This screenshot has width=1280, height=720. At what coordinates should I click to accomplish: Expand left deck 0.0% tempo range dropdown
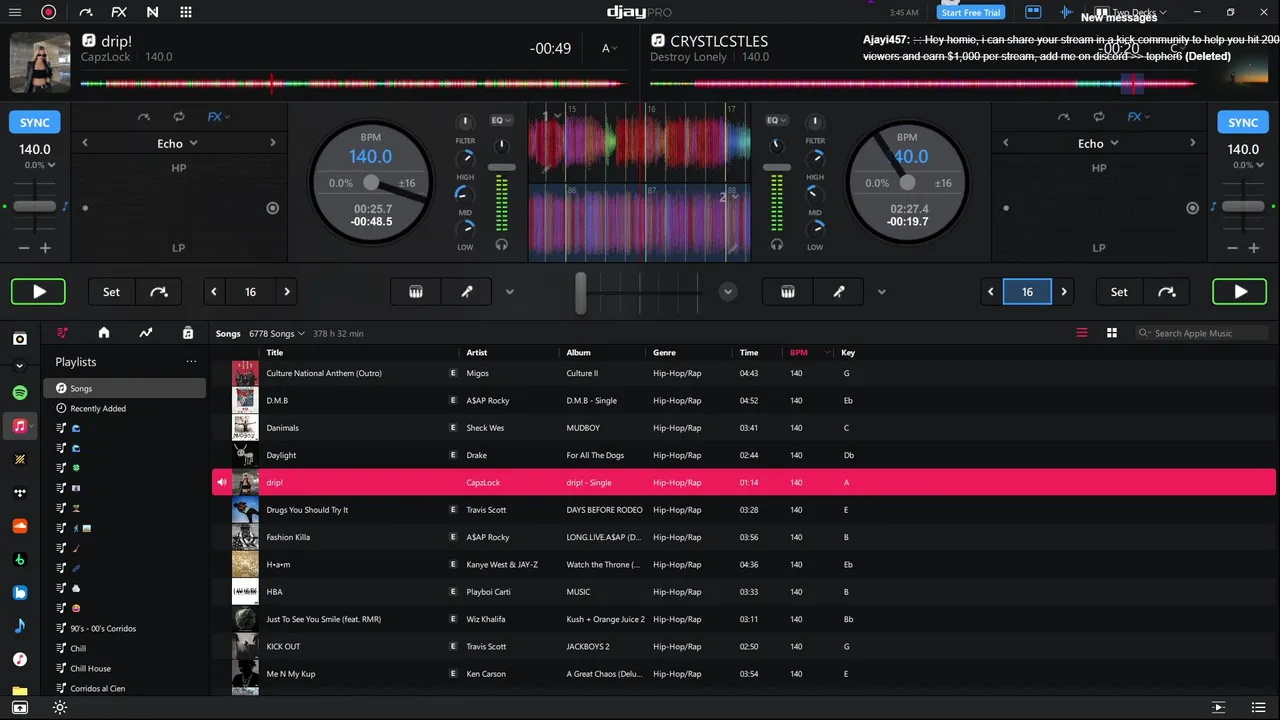pyautogui.click(x=39, y=165)
